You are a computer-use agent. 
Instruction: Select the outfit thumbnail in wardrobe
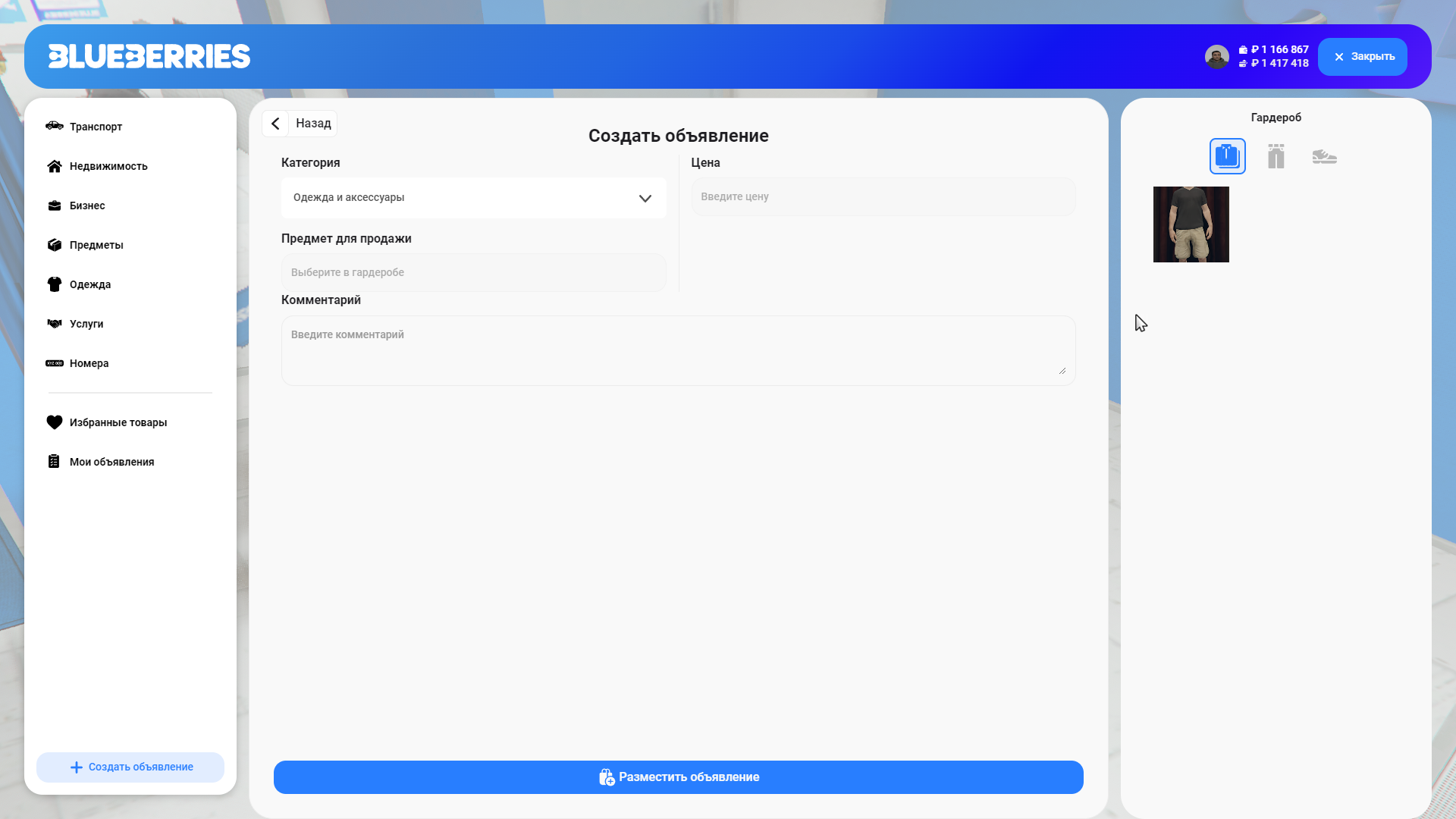pos(1191,224)
